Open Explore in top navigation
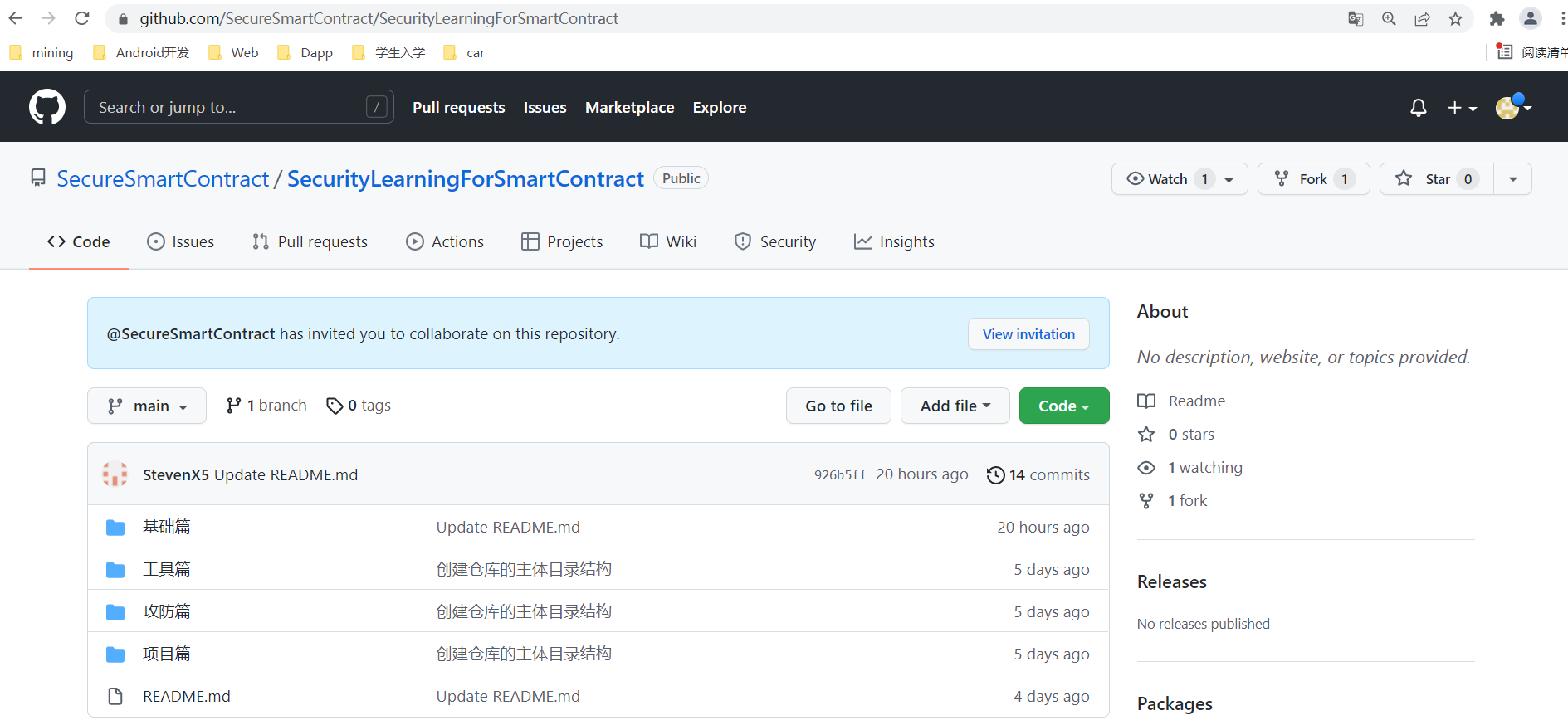This screenshot has height=725, width=1568. pyautogui.click(x=720, y=107)
